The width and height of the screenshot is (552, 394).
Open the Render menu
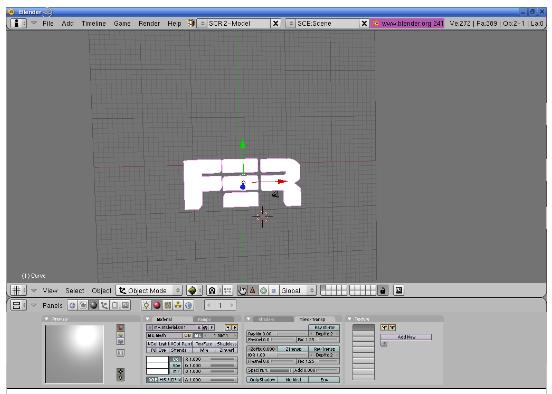[149, 24]
